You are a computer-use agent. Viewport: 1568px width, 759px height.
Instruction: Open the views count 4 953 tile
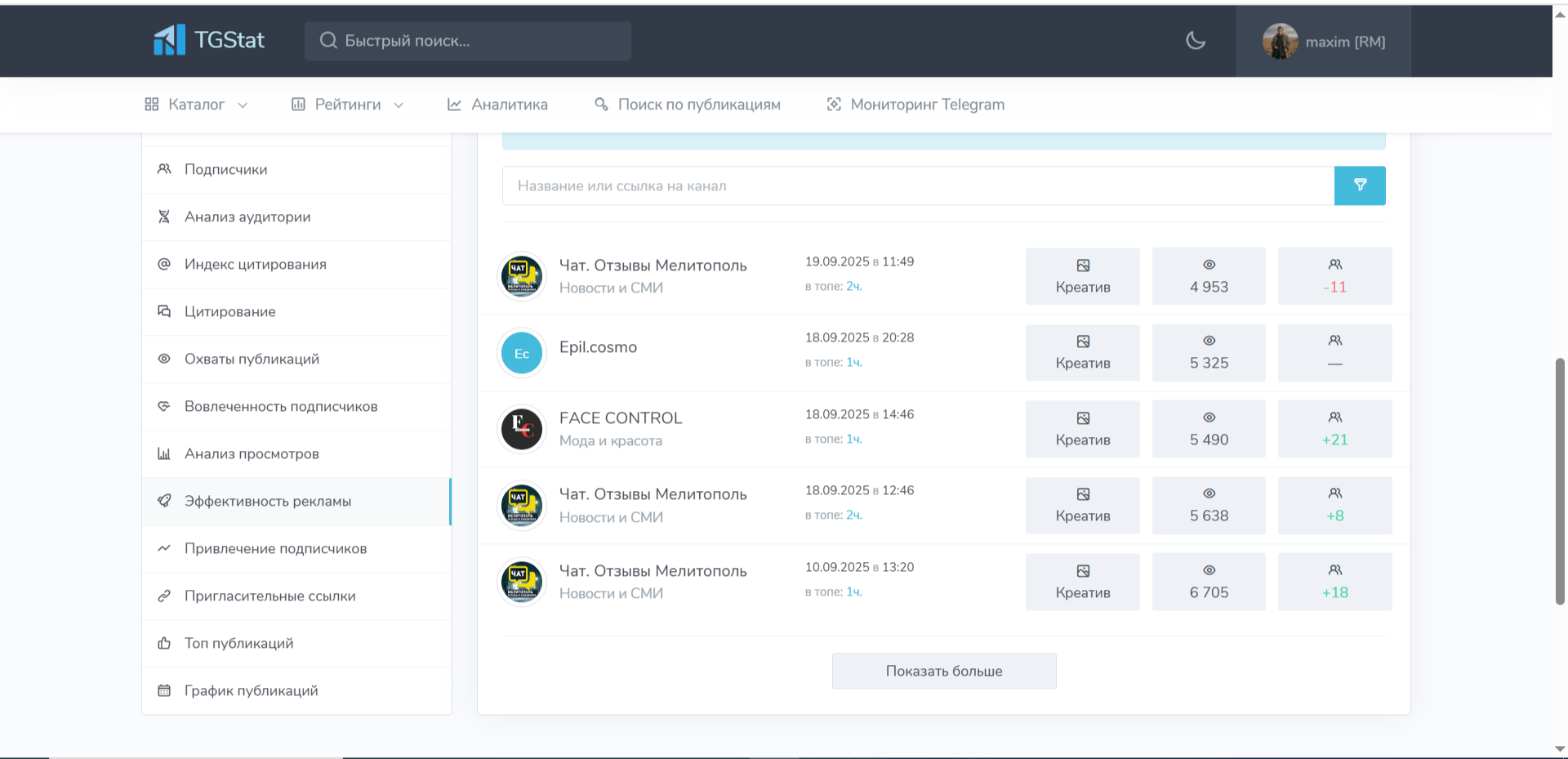pyautogui.click(x=1208, y=276)
